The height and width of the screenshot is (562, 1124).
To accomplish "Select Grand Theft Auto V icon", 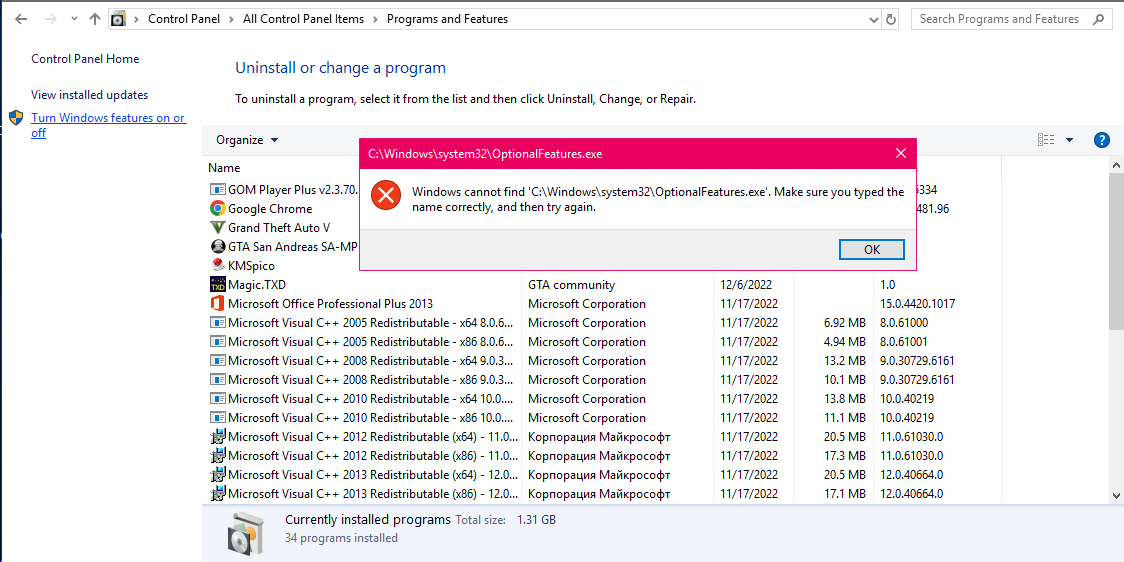I will 217,228.
